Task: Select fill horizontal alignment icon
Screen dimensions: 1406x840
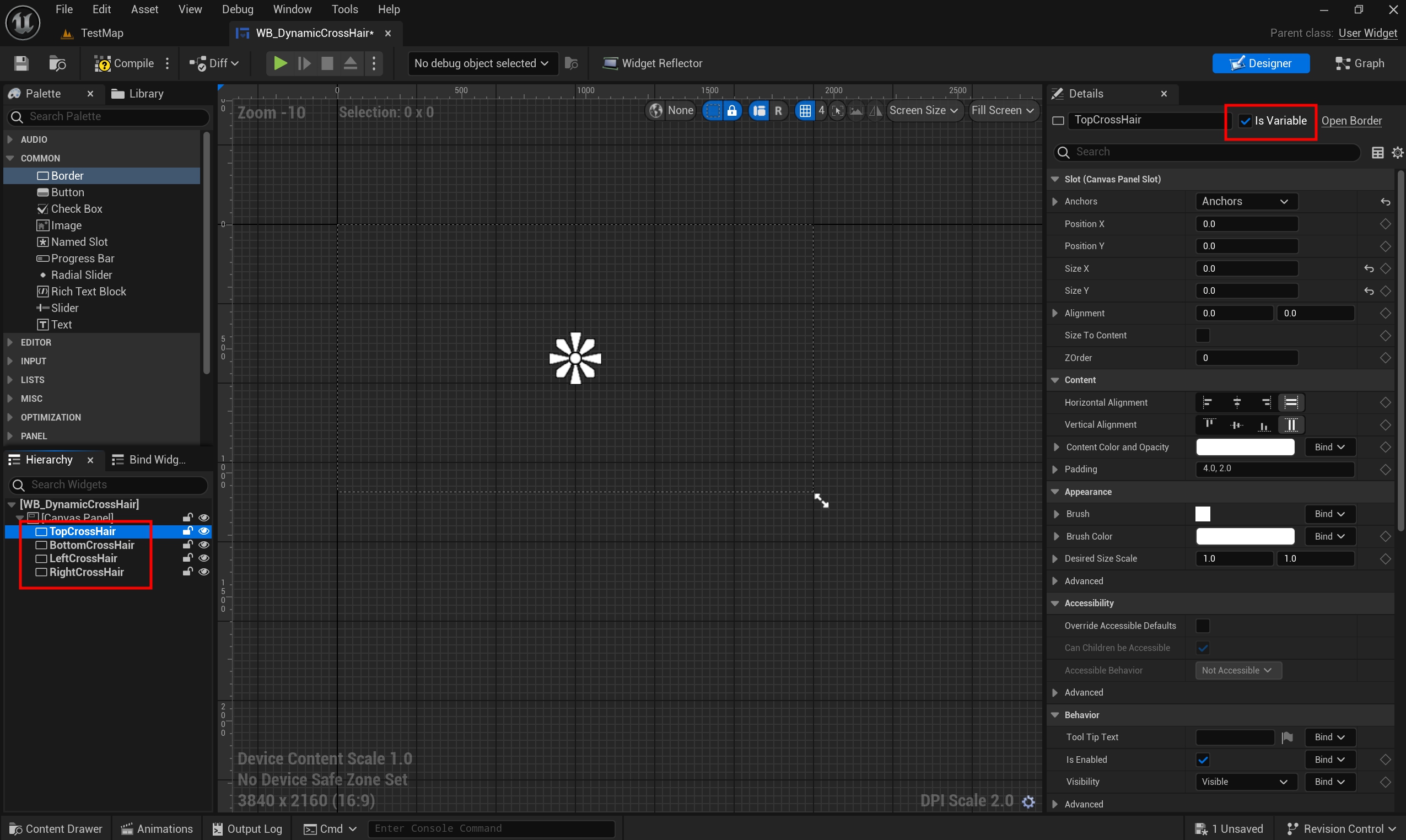Action: (x=1291, y=402)
